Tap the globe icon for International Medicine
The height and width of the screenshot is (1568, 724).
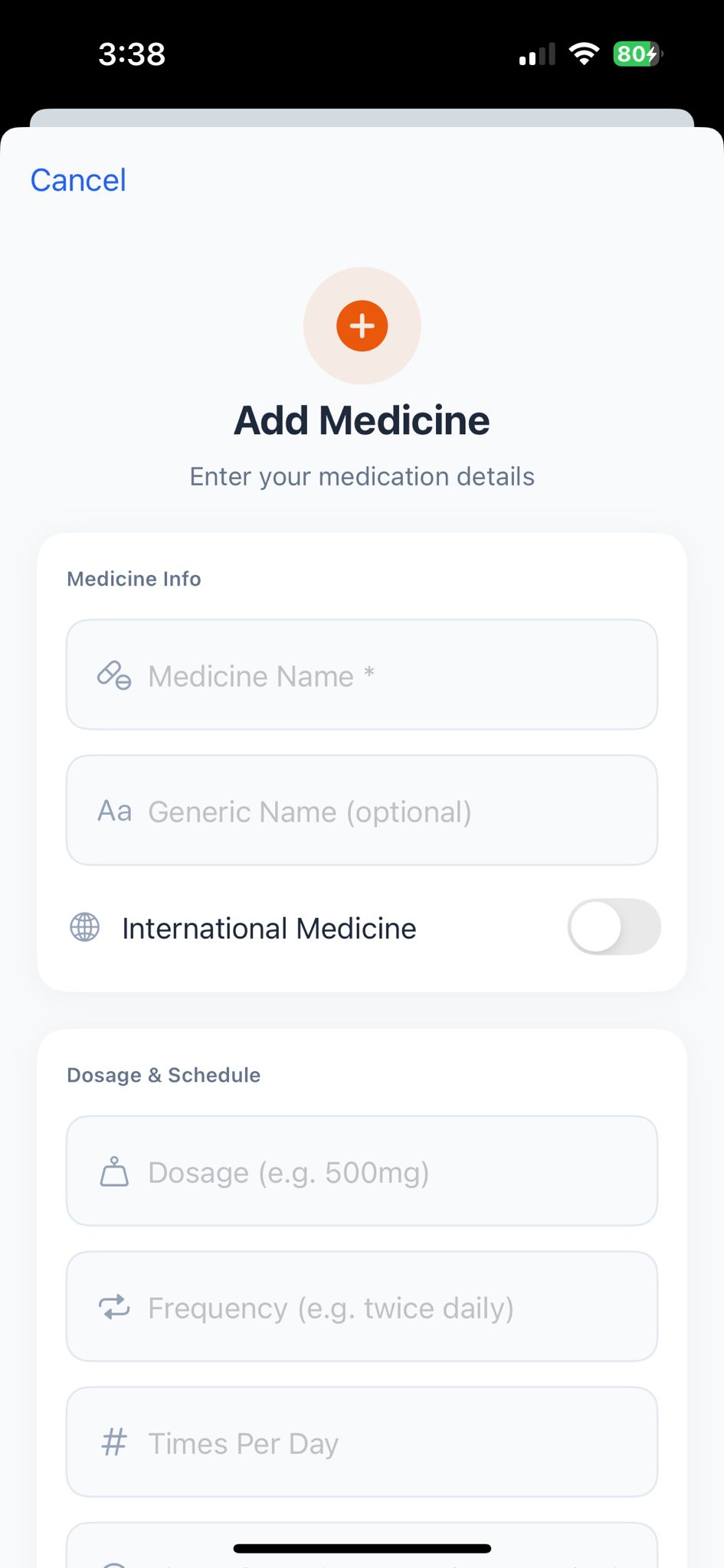85,927
